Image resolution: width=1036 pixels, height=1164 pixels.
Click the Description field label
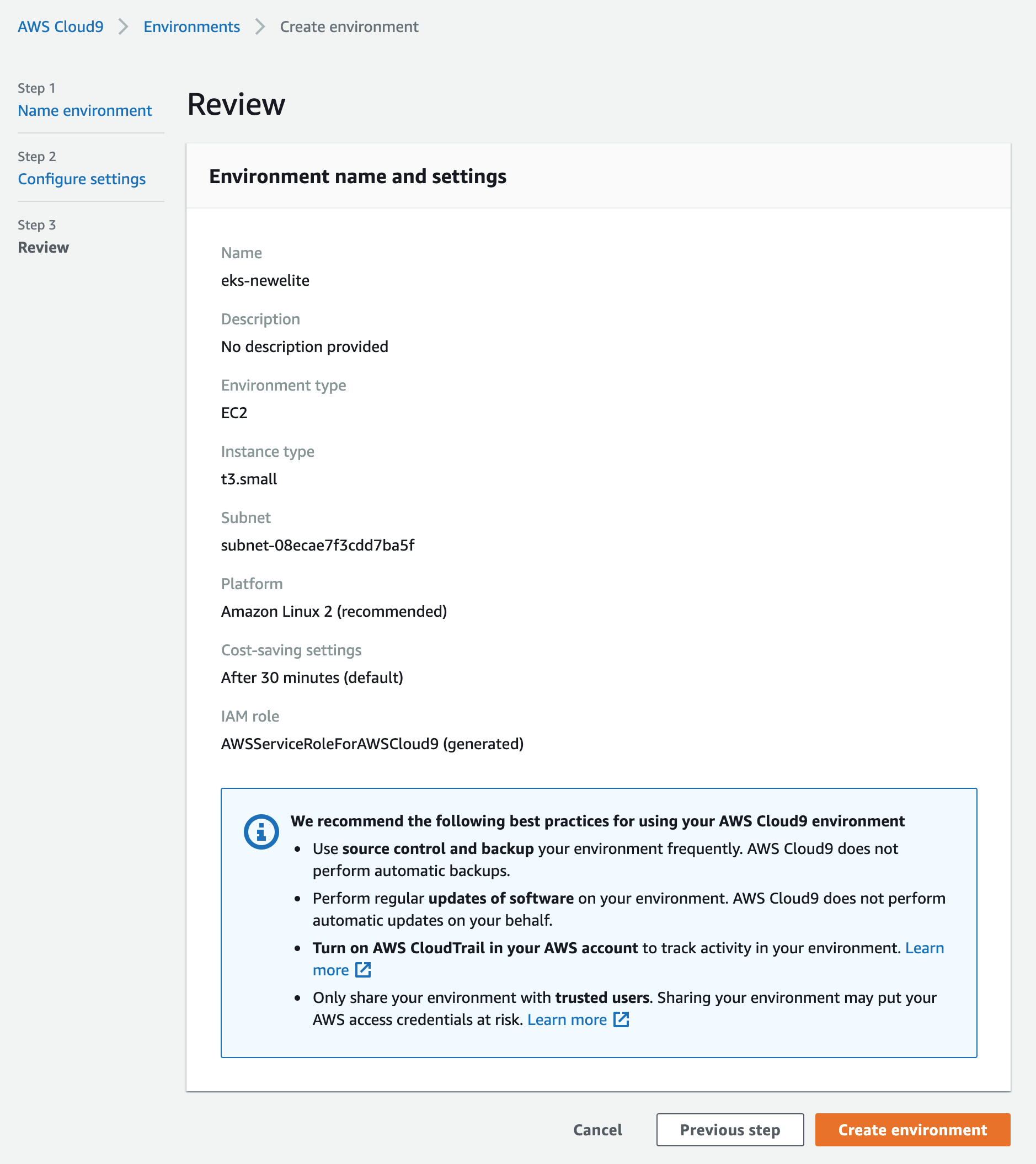click(260, 319)
